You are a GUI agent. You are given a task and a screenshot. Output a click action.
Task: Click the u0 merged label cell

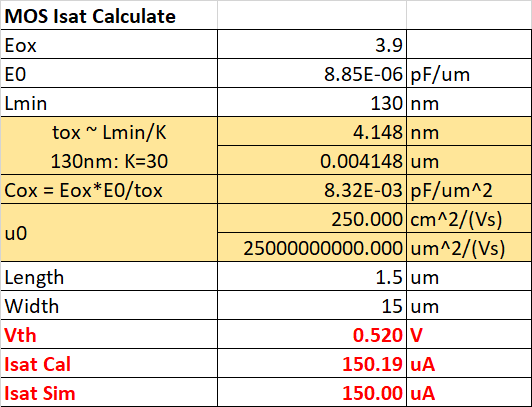click(x=109, y=233)
